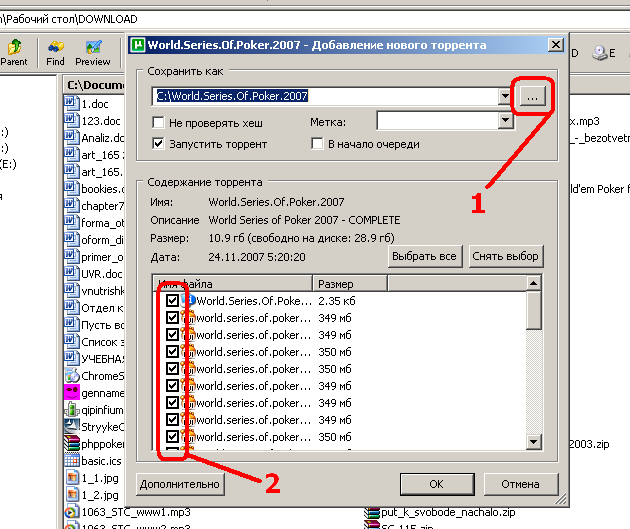Expand the 'Метка' label combo box
This screenshot has width=630, height=529.
point(505,121)
